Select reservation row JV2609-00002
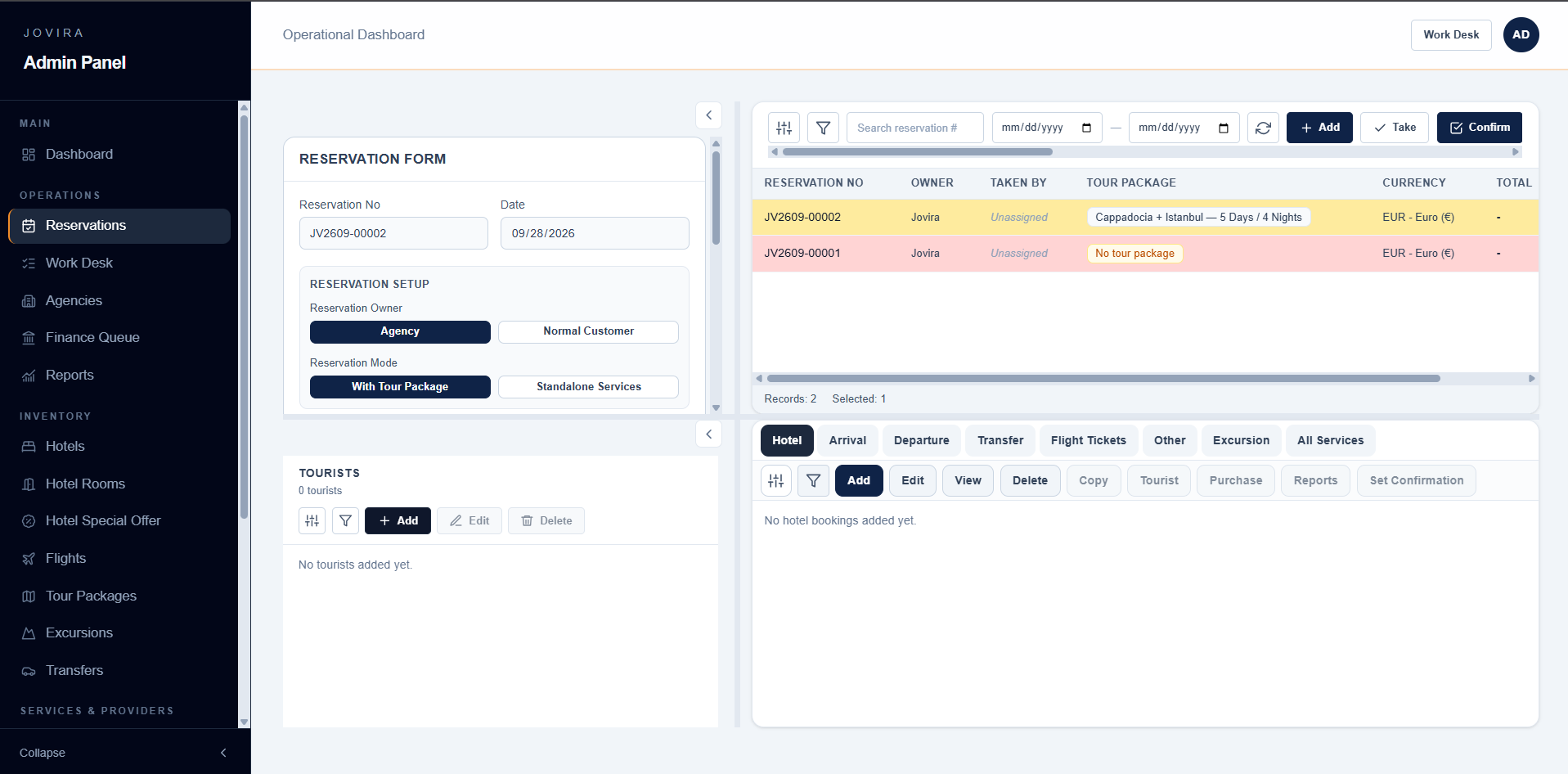This screenshot has width=1568, height=774. [x=1145, y=218]
